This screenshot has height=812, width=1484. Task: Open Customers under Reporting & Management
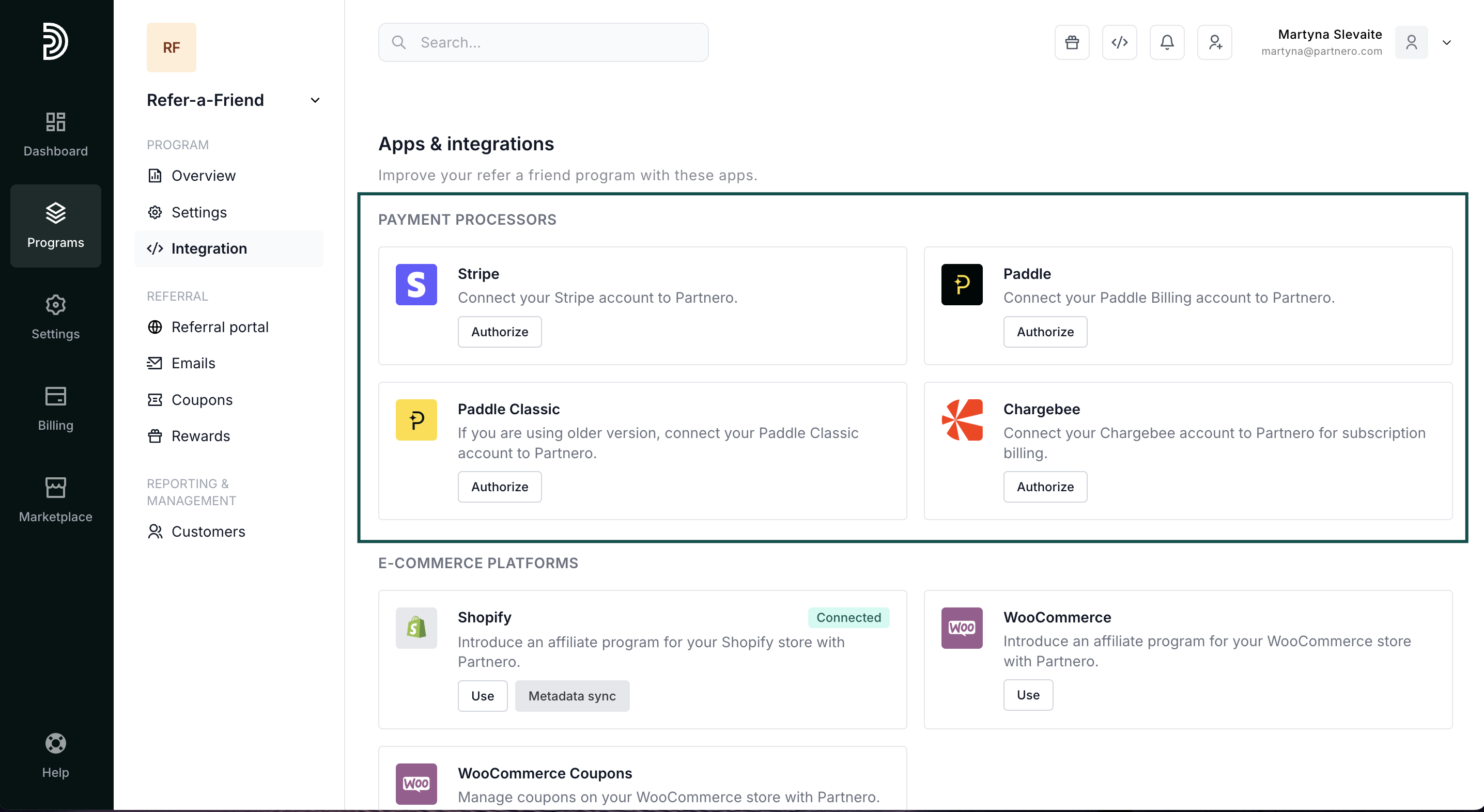click(208, 531)
